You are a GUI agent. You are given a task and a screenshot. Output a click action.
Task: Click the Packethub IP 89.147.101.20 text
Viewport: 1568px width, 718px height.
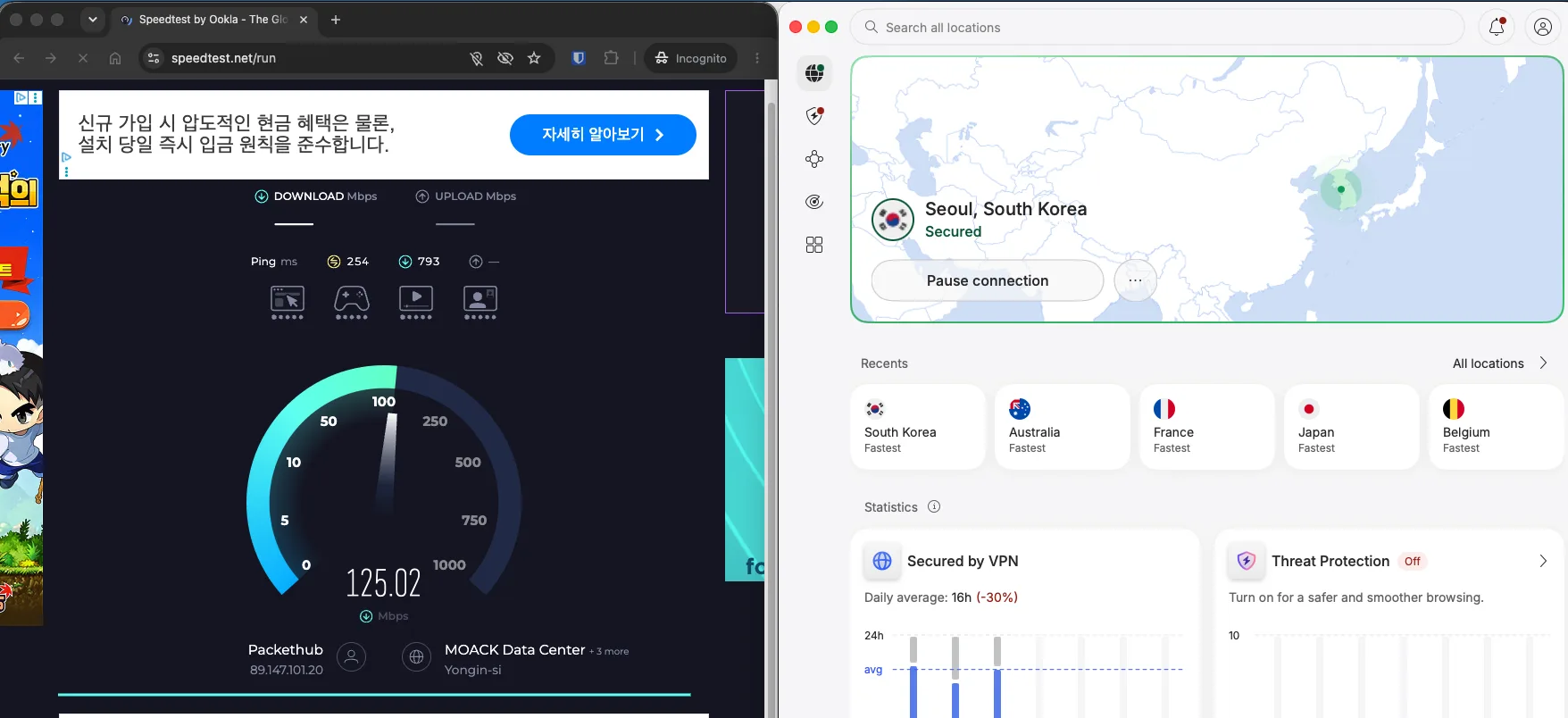point(287,670)
